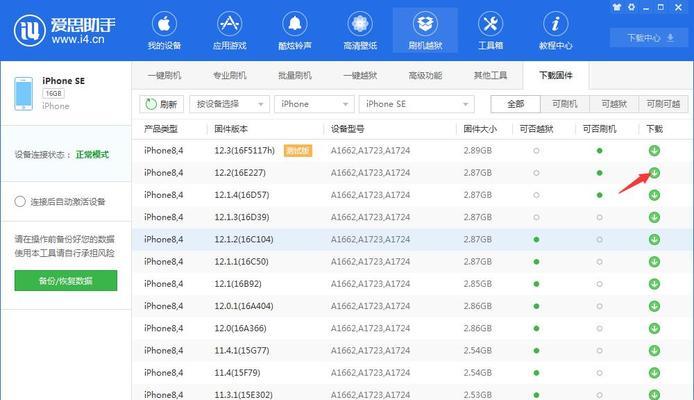Click the 产品类型 column header
This screenshot has height=400, width=694.
(x=161, y=129)
